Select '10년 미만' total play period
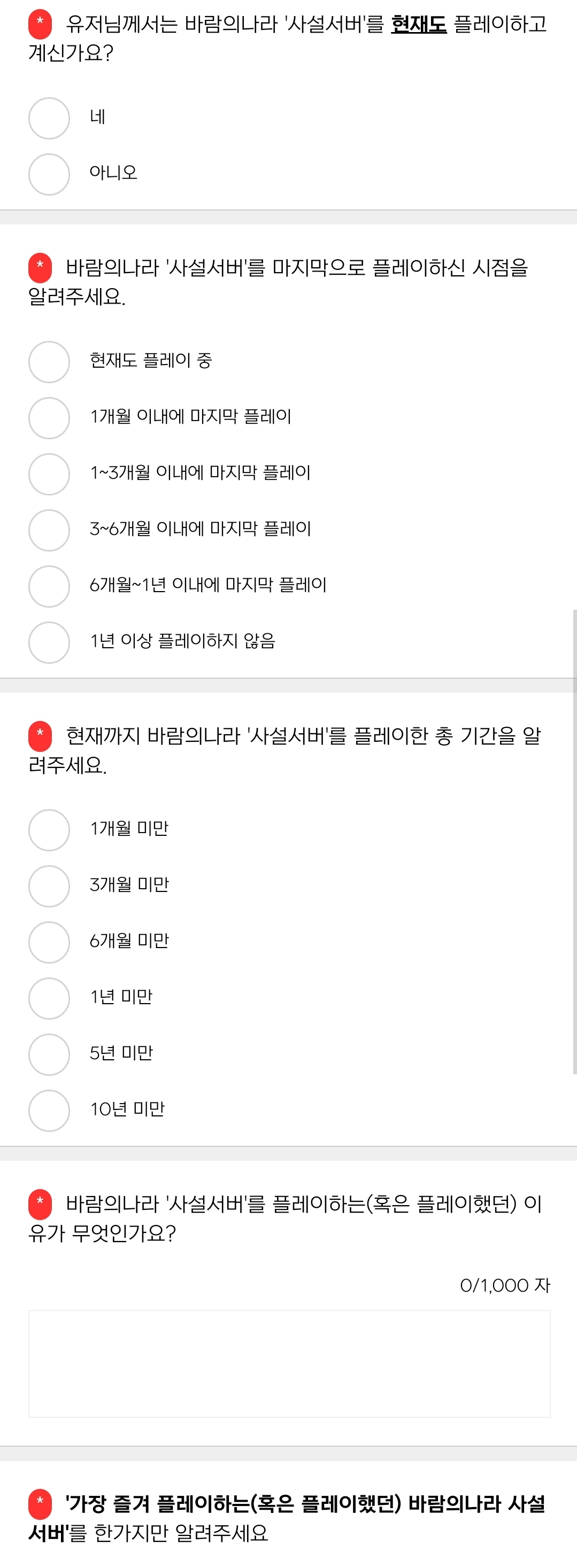This screenshot has width=577, height=1568. pos(49,1109)
